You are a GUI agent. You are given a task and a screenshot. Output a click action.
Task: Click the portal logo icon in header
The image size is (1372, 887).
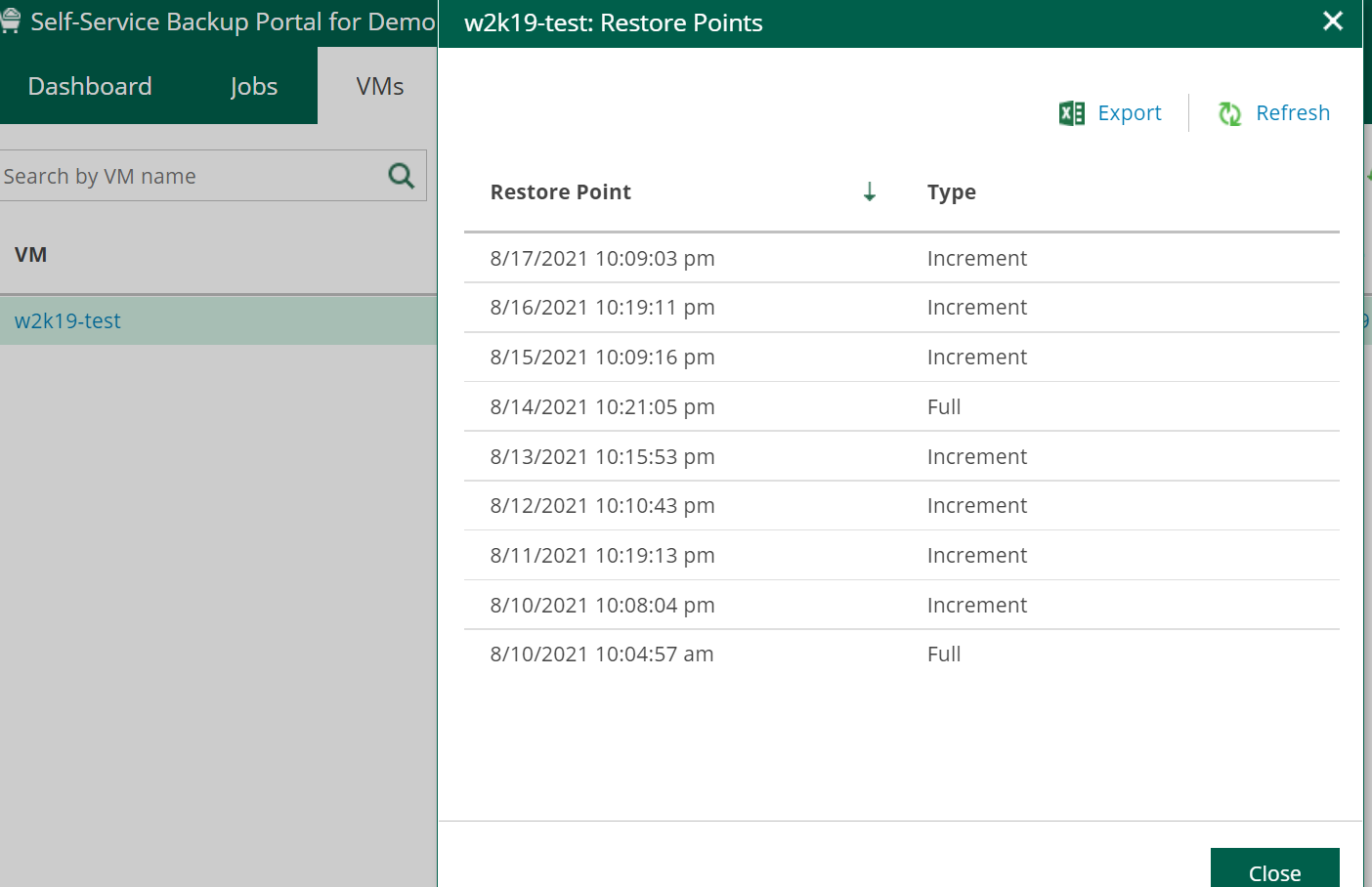(x=11, y=21)
